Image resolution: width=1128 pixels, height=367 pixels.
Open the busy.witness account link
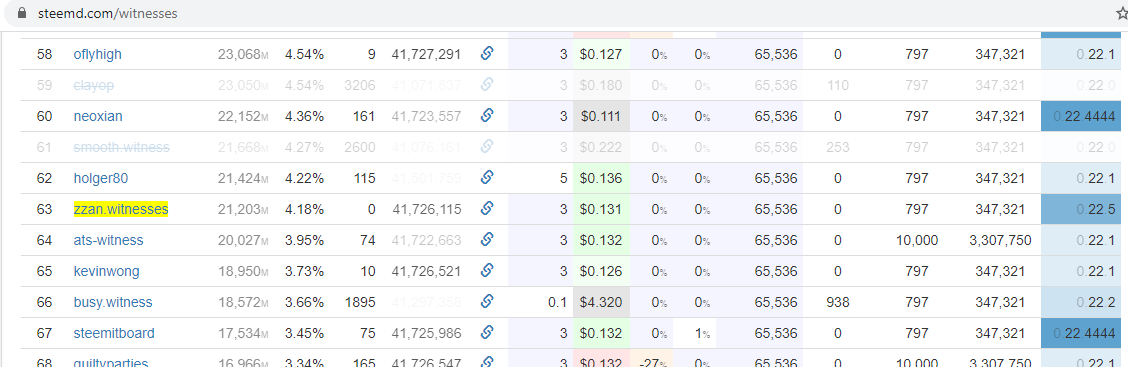coord(113,302)
